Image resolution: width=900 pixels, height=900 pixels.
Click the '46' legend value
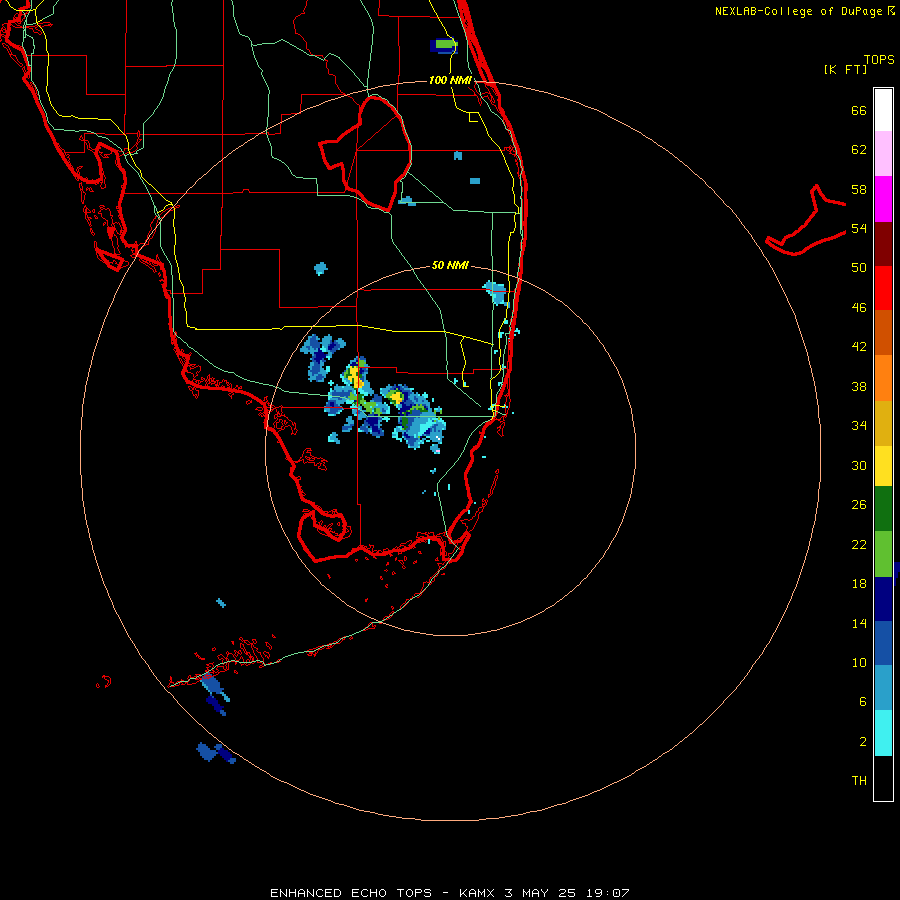(859, 308)
